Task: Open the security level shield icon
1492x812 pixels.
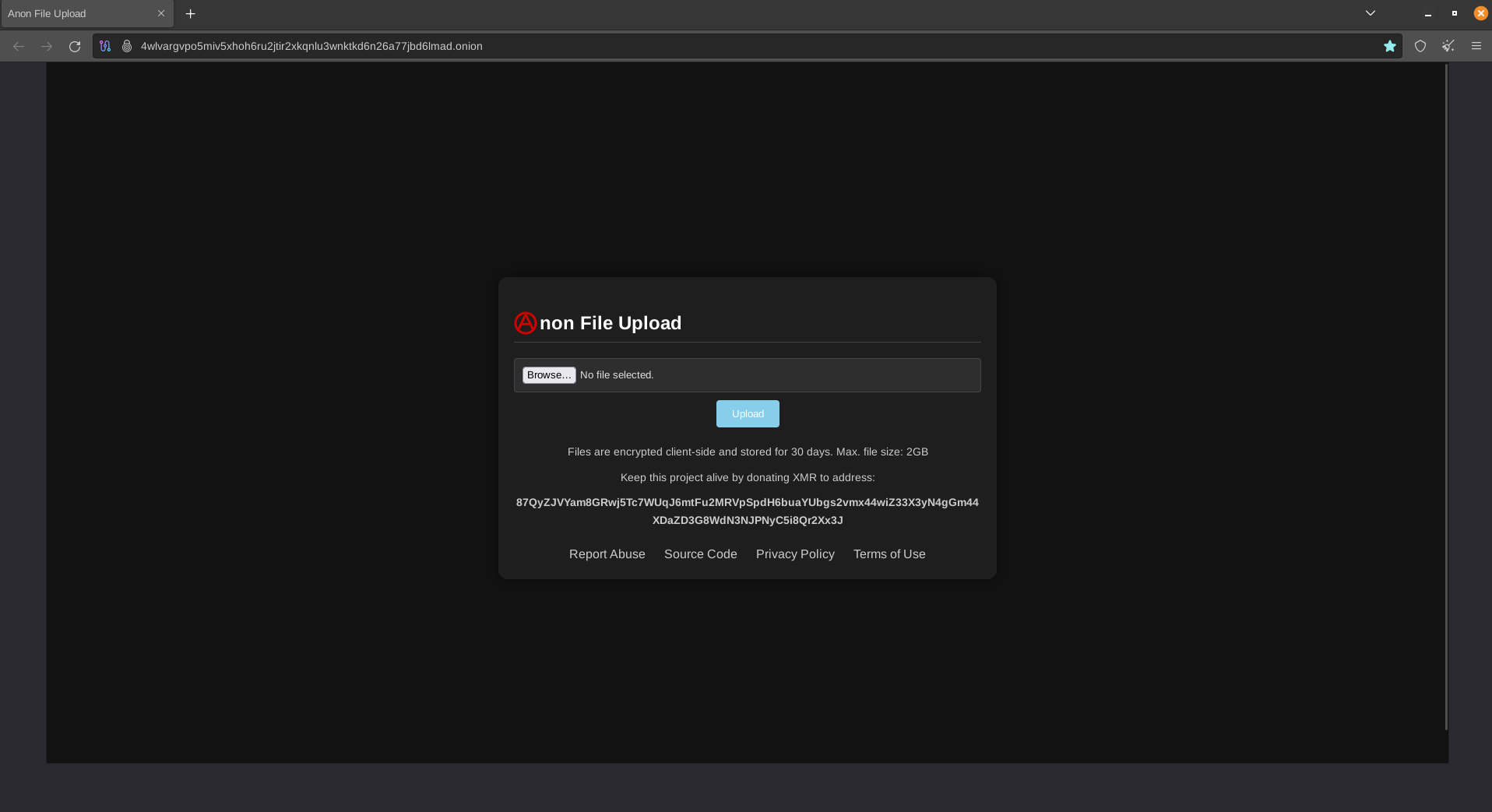Action: point(1420,47)
